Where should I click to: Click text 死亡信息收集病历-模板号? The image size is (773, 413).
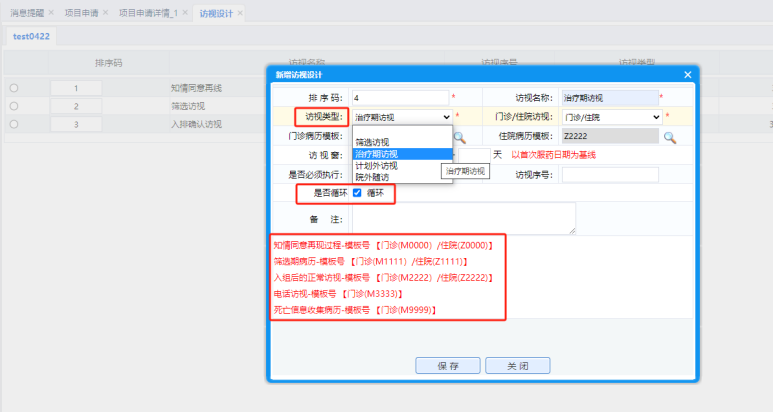(x=321, y=310)
